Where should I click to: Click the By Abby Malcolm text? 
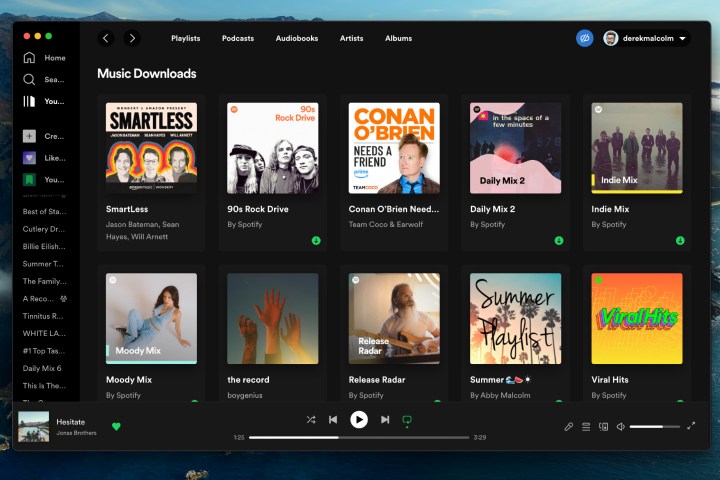500,395
